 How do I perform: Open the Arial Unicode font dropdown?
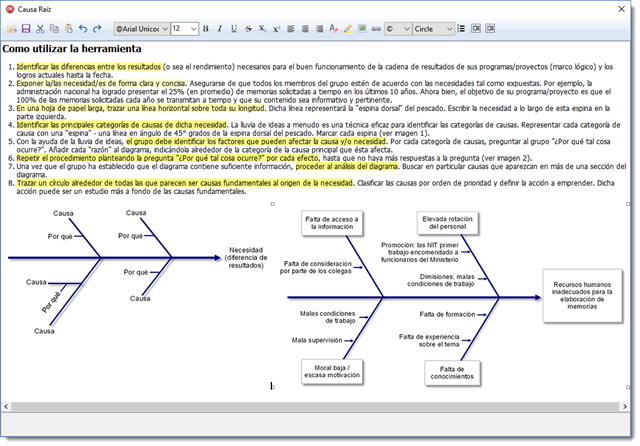[142, 29]
